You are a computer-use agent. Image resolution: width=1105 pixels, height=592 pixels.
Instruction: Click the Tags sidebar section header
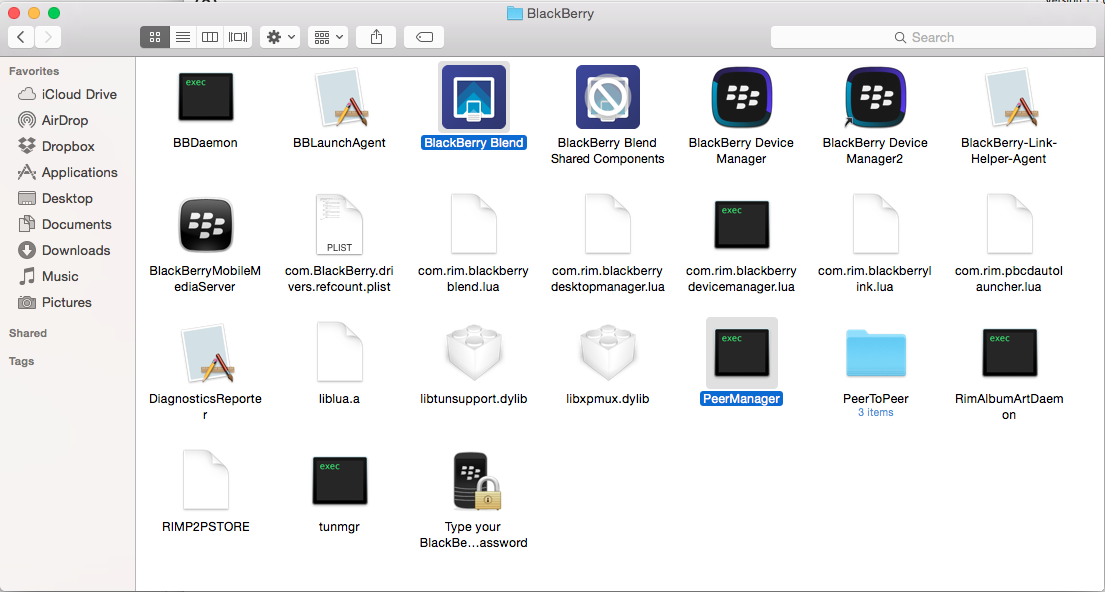pos(21,362)
